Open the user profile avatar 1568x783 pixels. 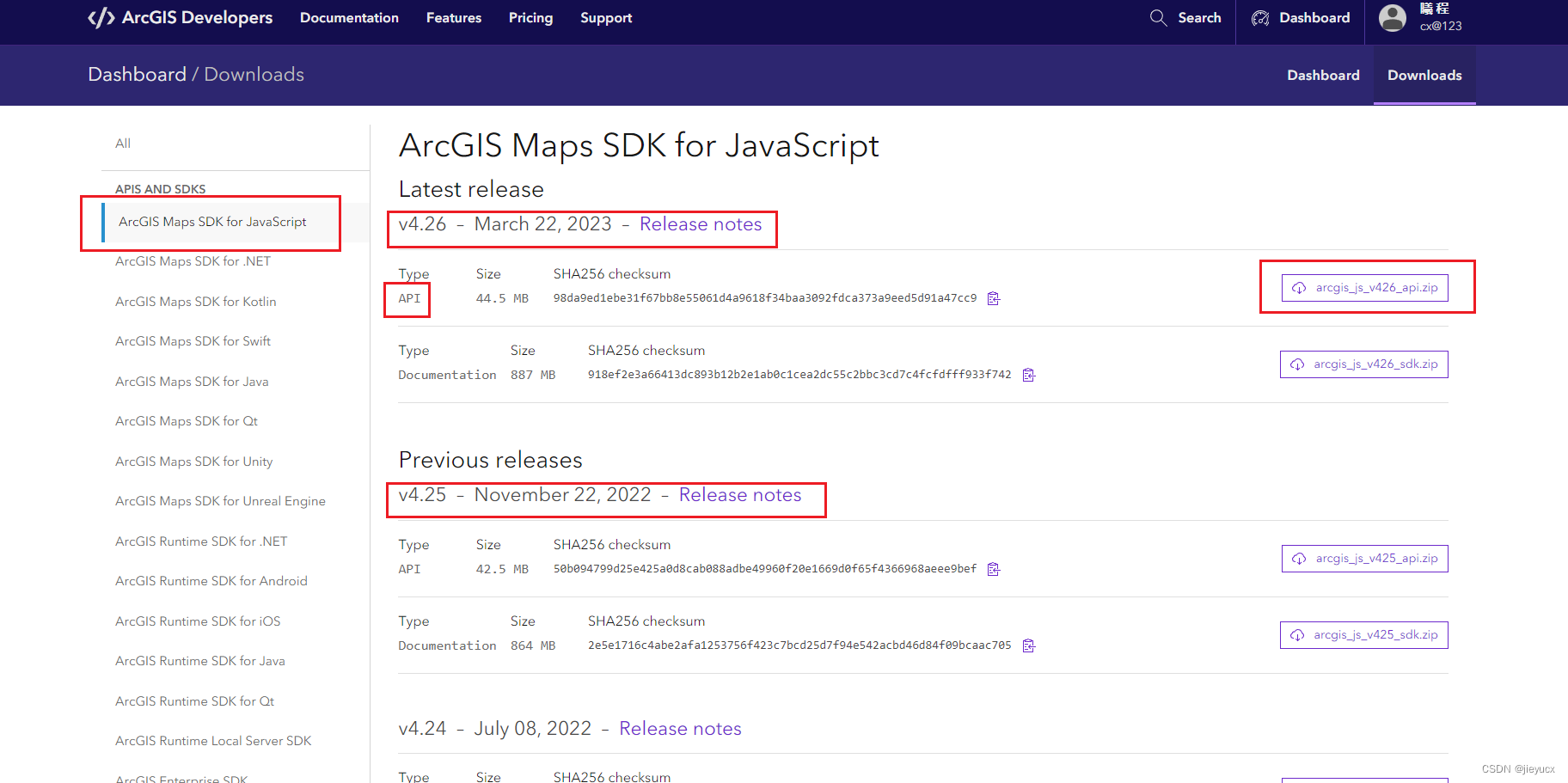1393,18
